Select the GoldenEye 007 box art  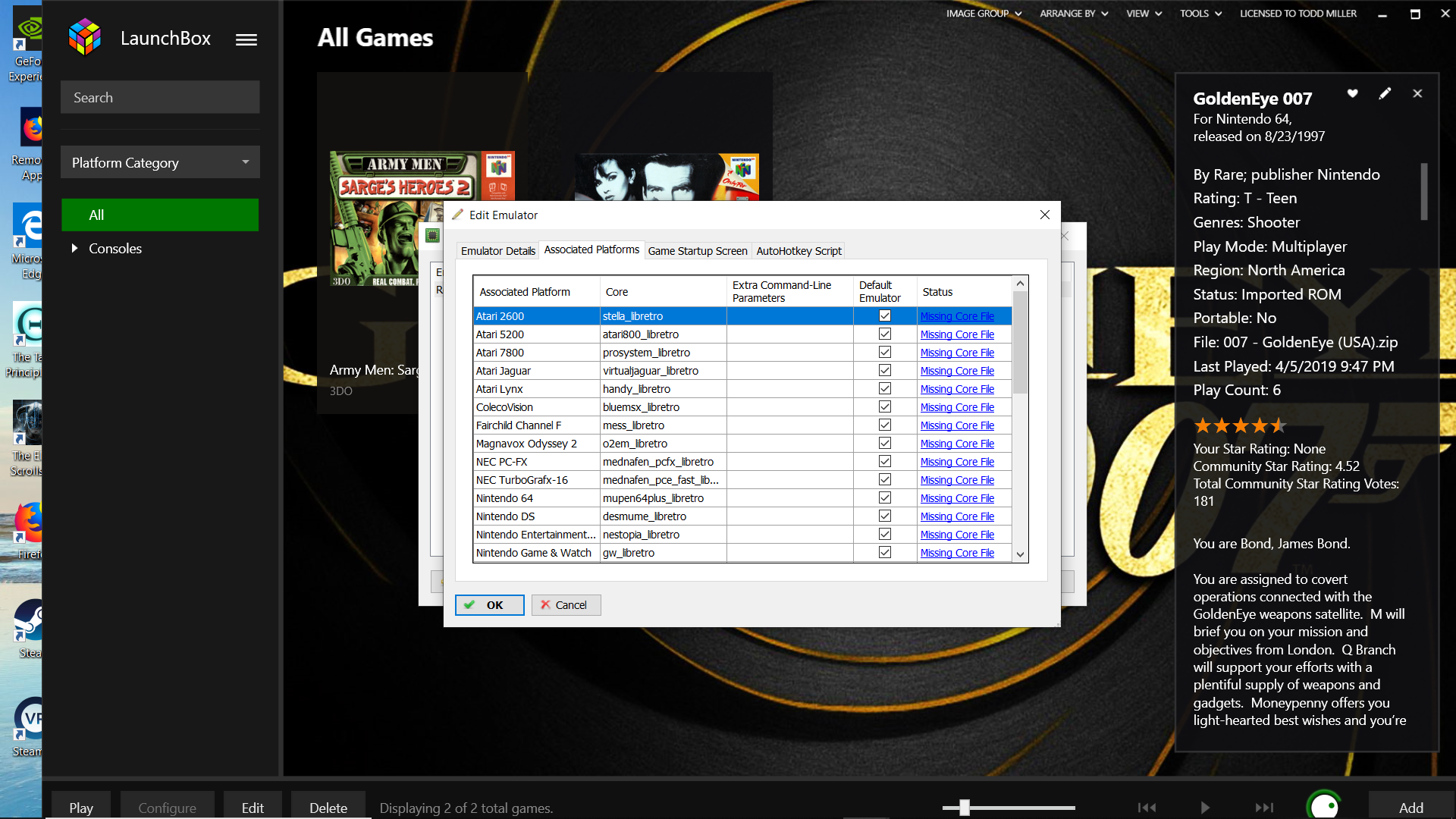[x=667, y=177]
